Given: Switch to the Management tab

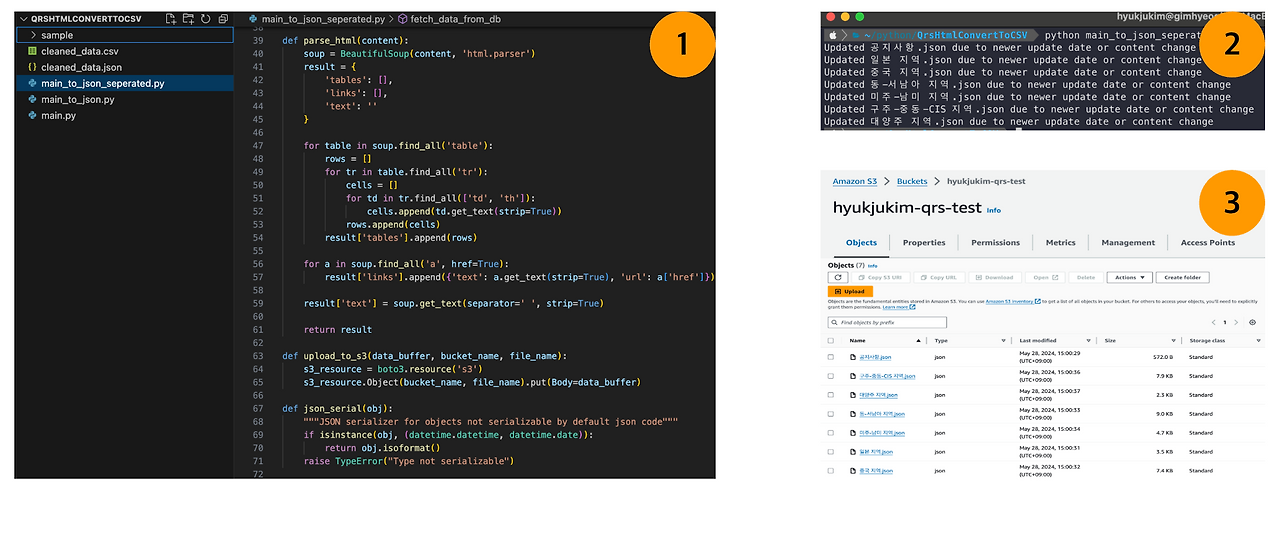Looking at the screenshot, I should click(1128, 242).
